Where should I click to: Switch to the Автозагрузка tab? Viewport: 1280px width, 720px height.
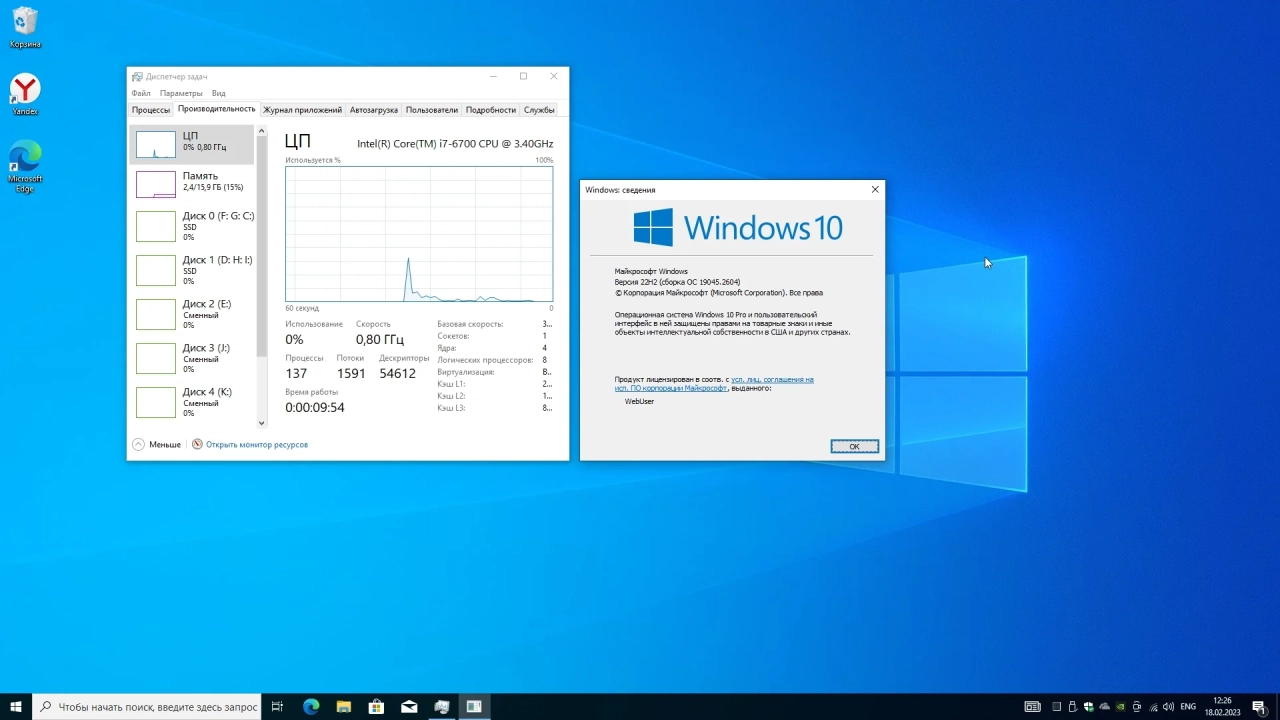[x=374, y=110]
